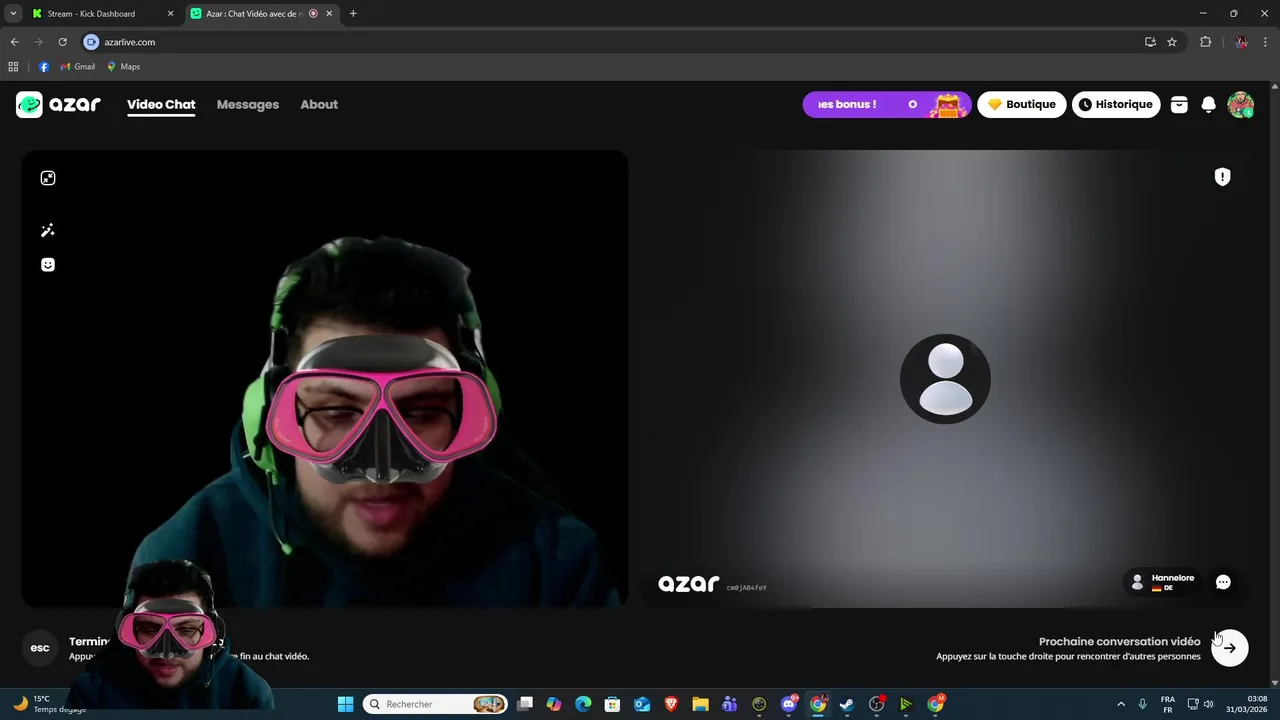This screenshot has height=720, width=1280.
Task: Go back in browser history
Action: tap(14, 42)
